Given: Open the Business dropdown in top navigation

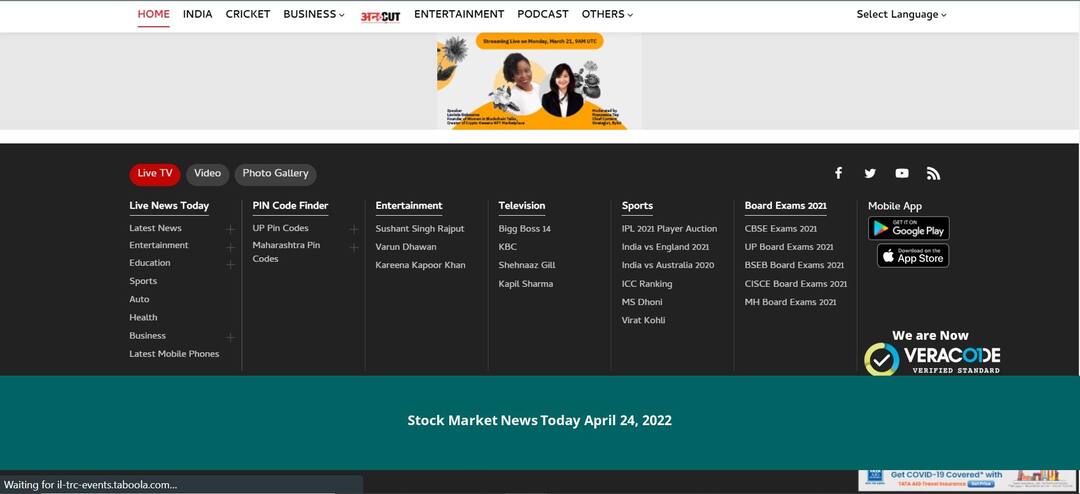Looking at the screenshot, I should pyautogui.click(x=313, y=14).
